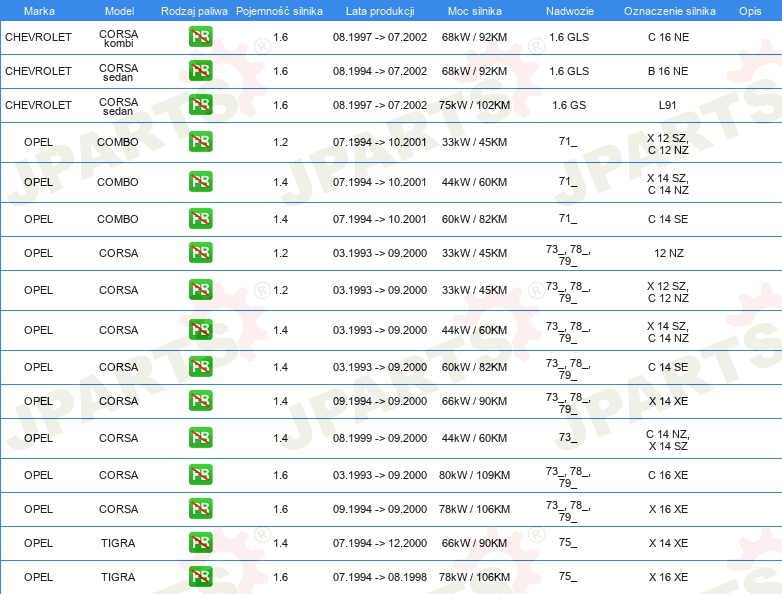Click power value 80kW / 109KM
Screen dimensions: 782x594
click(474, 475)
